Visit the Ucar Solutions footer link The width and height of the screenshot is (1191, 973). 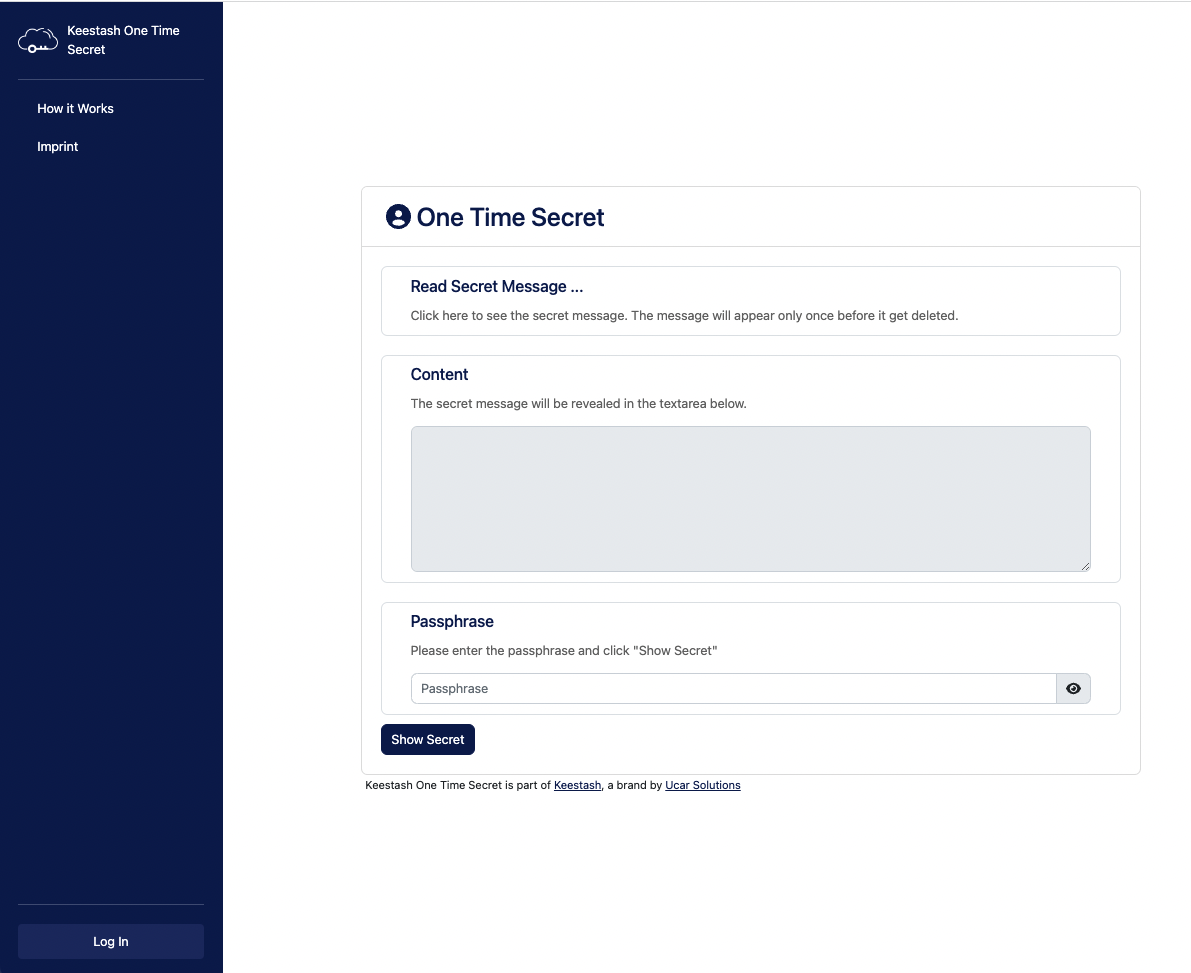(702, 785)
